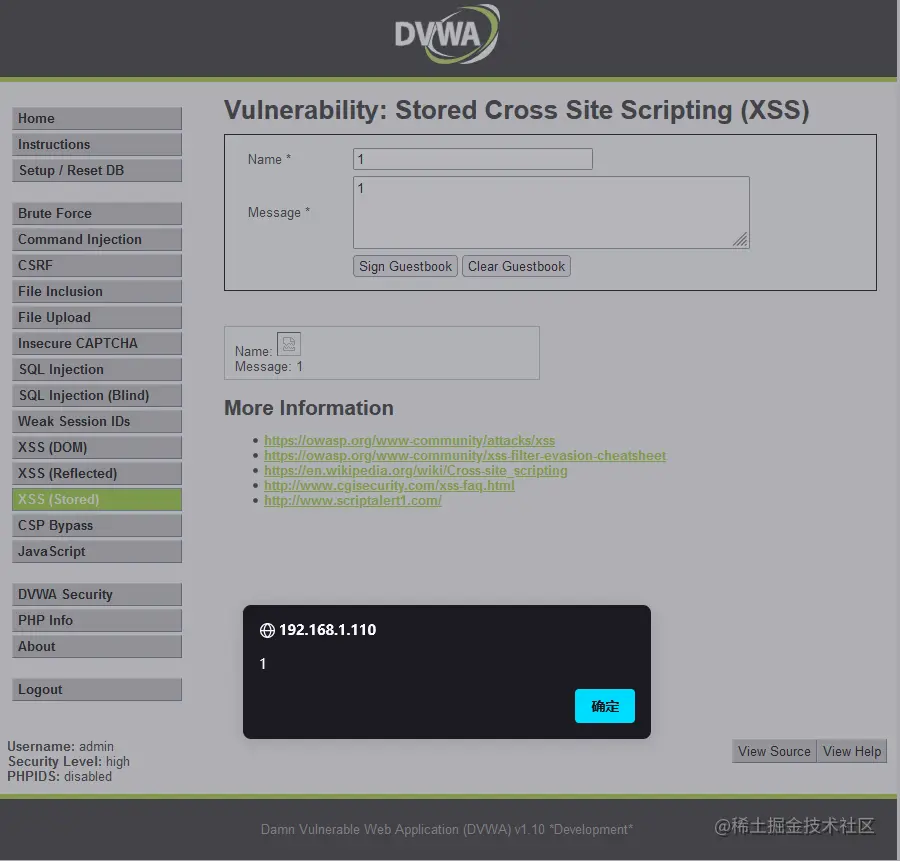Open the SQL Injection module

point(97,369)
